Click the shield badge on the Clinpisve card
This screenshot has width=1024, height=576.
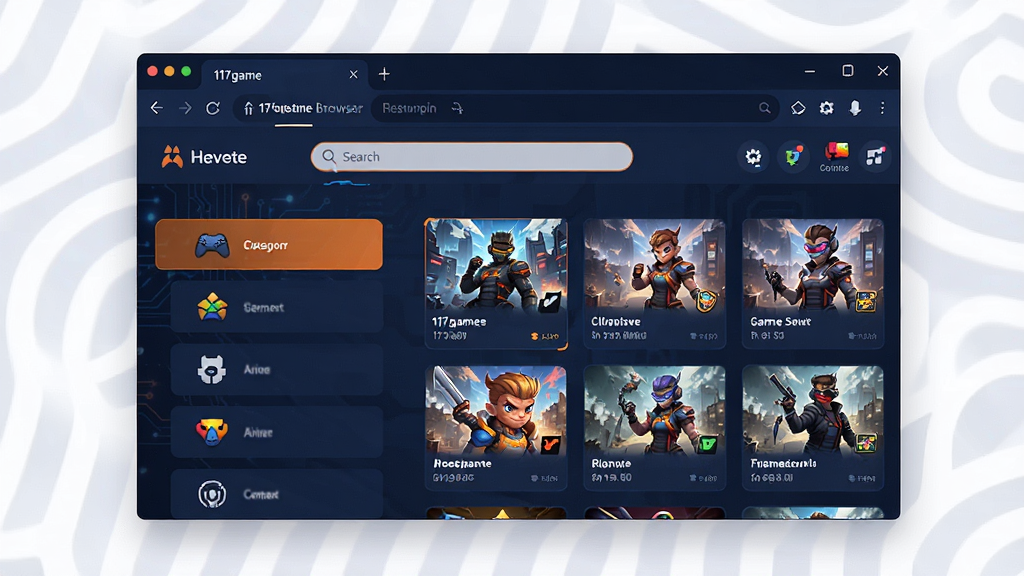(707, 300)
